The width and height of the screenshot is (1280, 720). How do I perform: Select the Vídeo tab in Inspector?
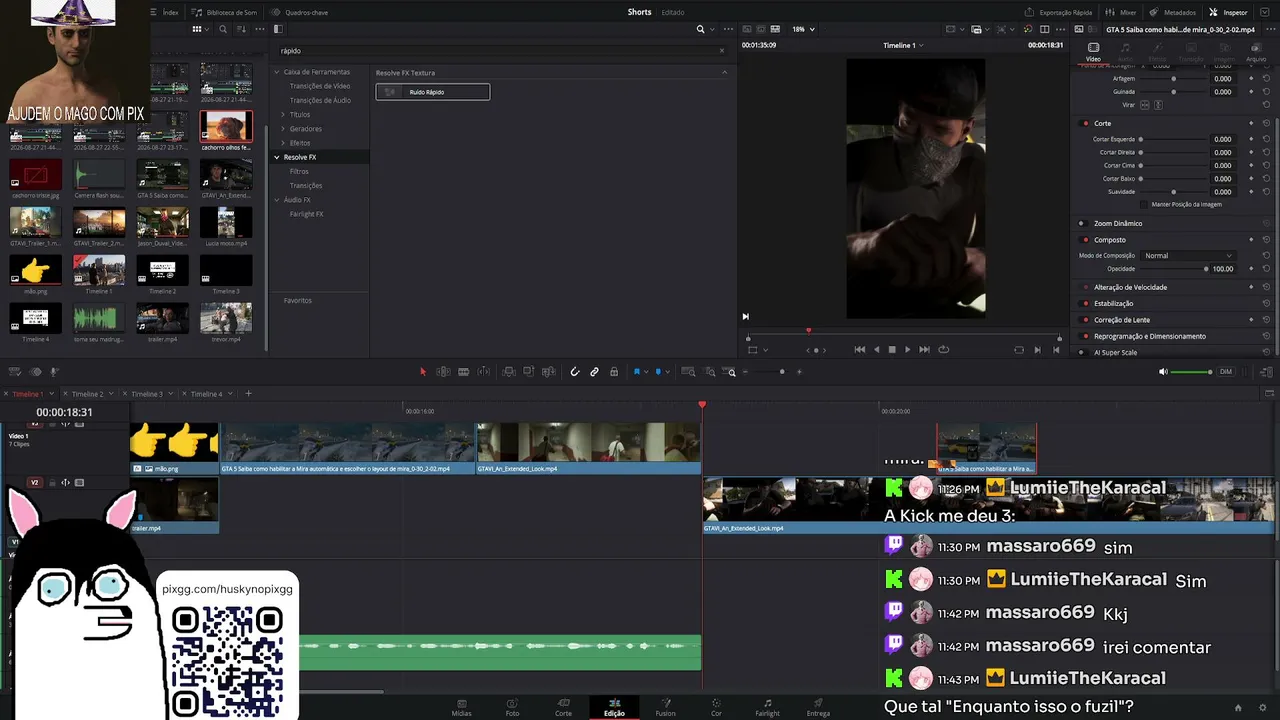pyautogui.click(x=1093, y=52)
